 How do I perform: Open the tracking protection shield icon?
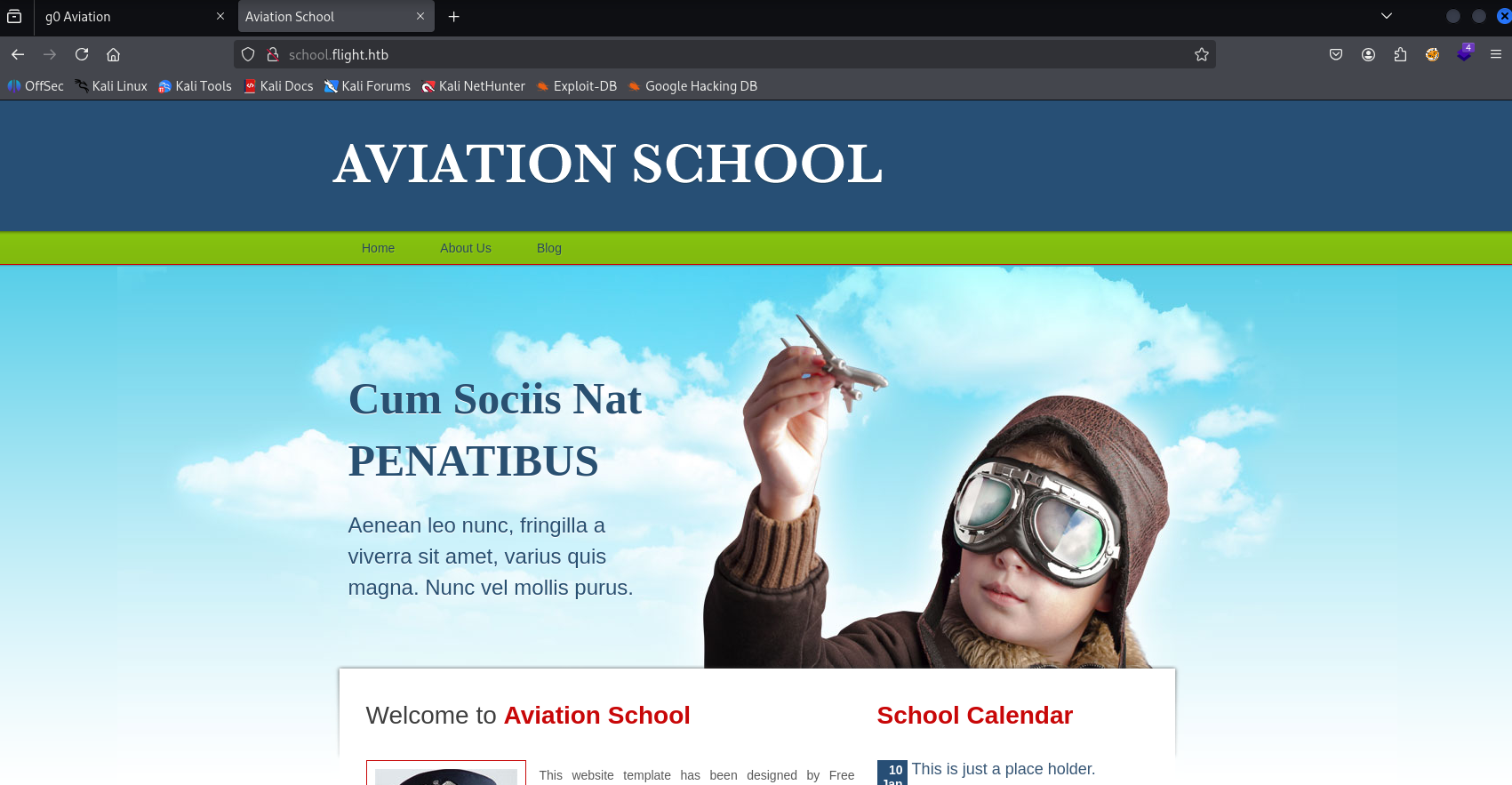pos(249,54)
